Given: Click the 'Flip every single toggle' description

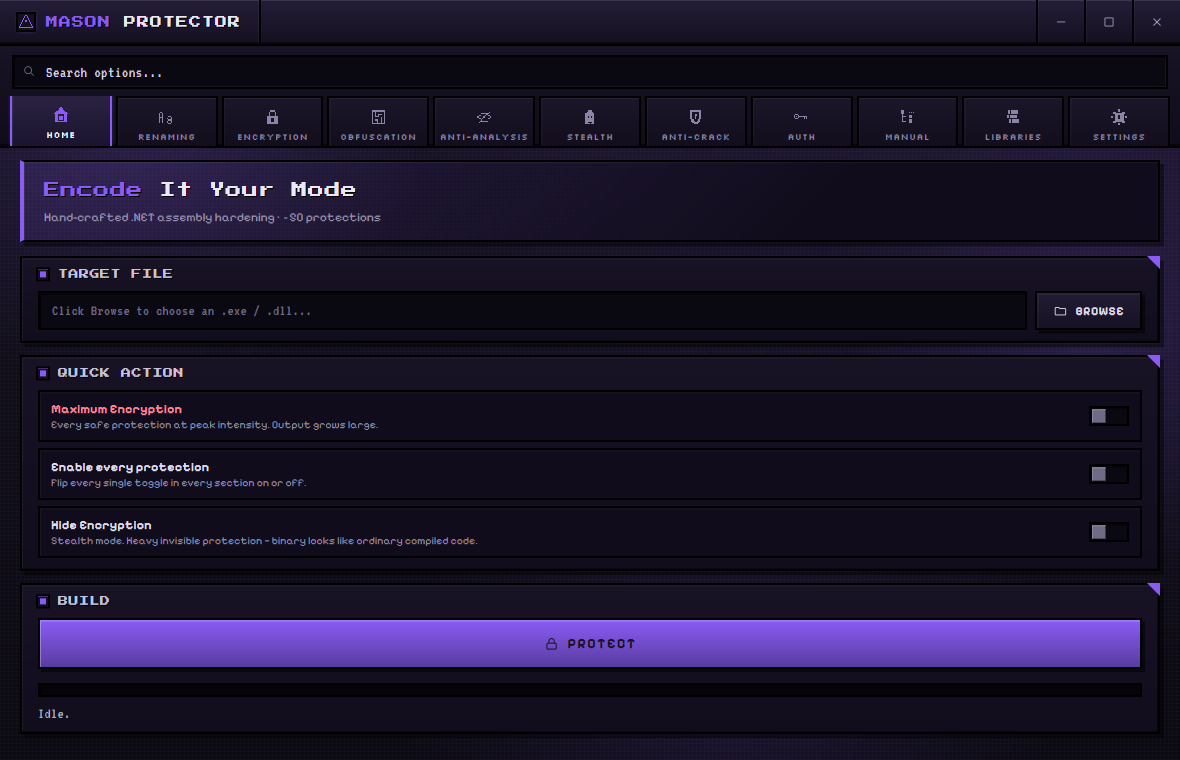Looking at the screenshot, I should tap(178, 483).
